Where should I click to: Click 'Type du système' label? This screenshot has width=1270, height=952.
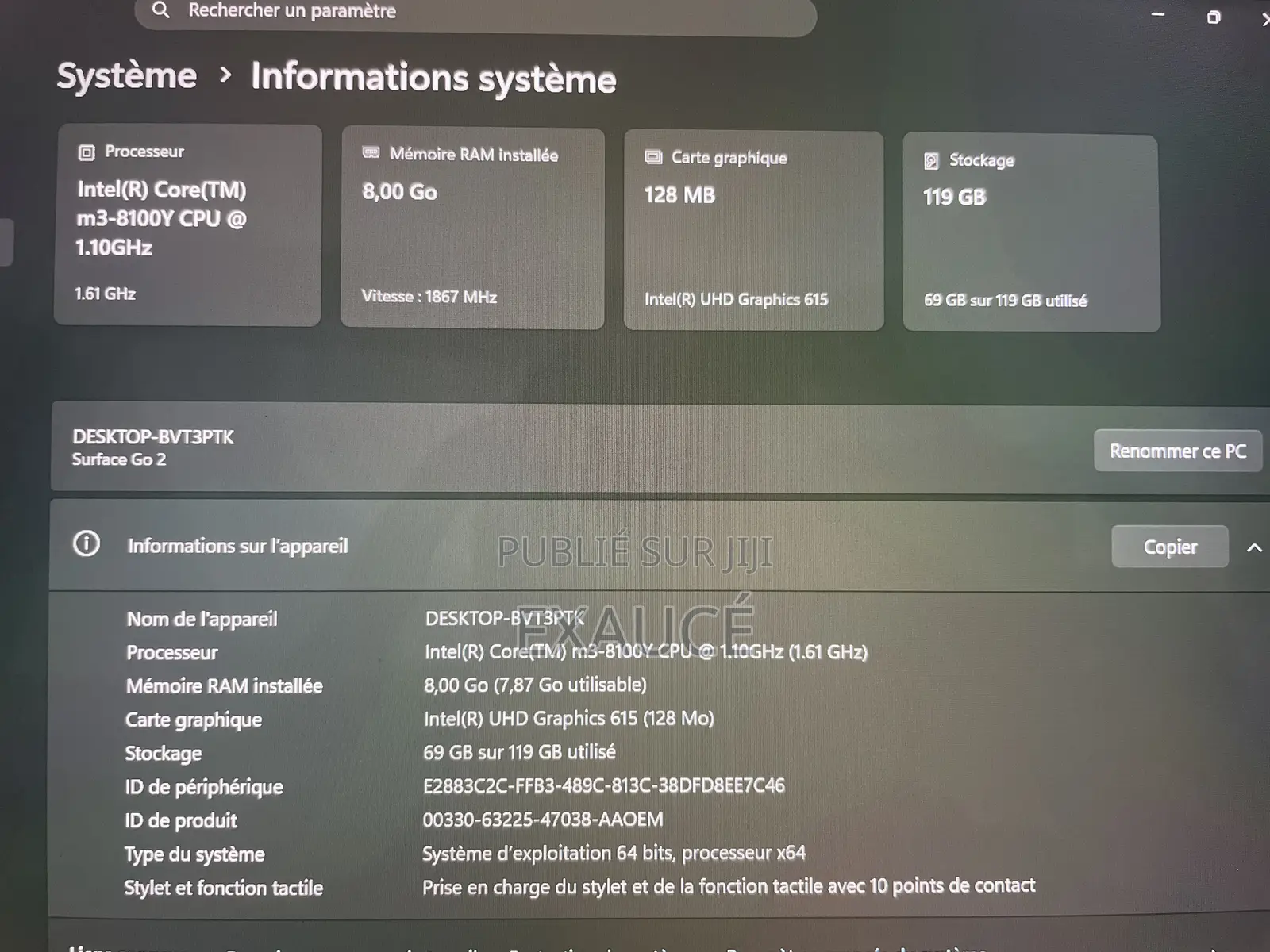click(x=194, y=854)
